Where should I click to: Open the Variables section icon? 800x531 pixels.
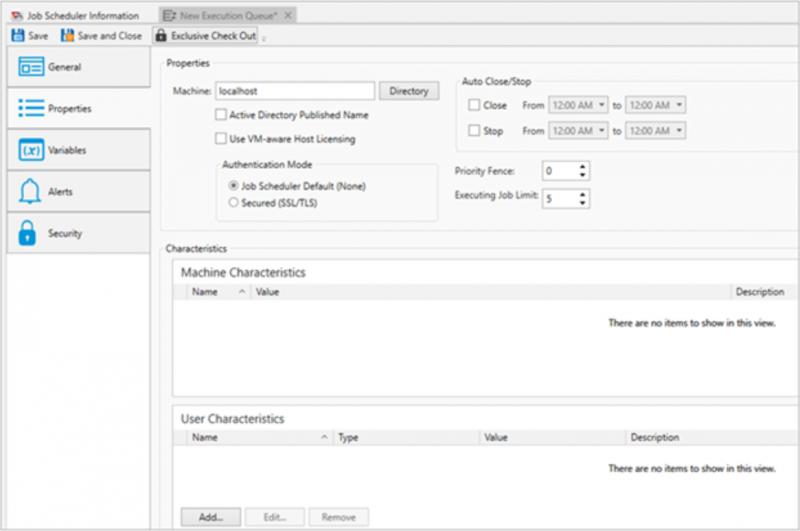32,150
